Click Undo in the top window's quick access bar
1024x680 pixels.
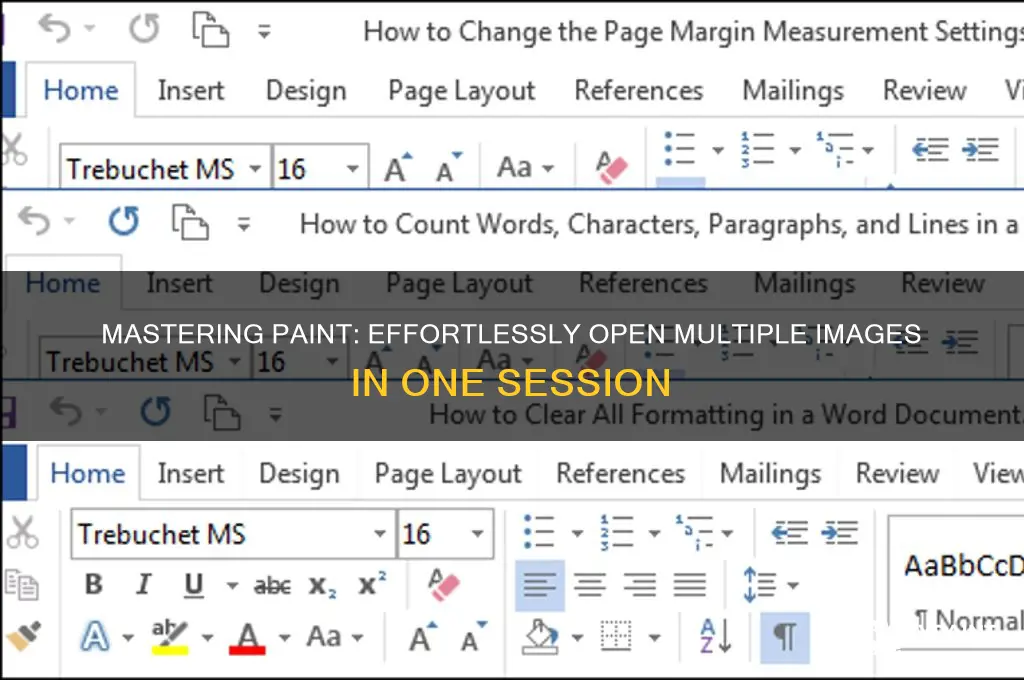(x=55, y=29)
